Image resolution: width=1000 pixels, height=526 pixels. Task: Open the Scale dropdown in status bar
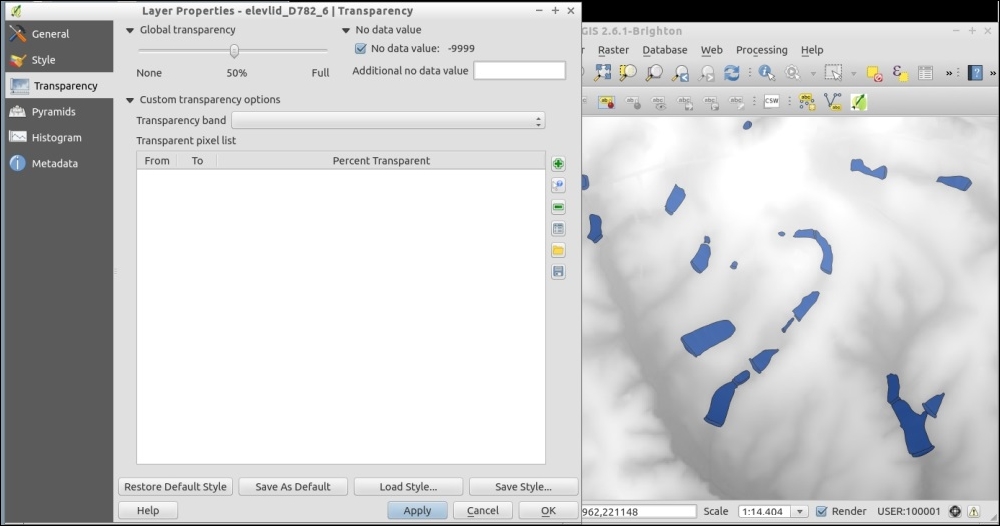click(x=798, y=511)
